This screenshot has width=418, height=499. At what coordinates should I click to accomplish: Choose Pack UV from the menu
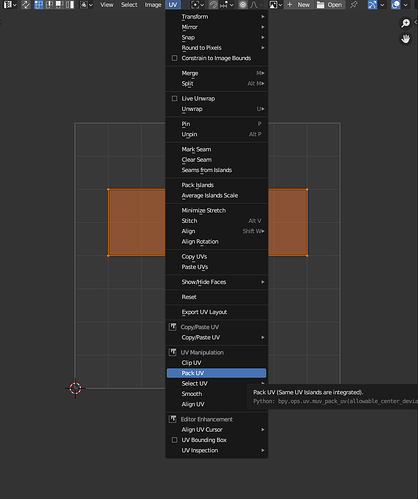pos(217,373)
